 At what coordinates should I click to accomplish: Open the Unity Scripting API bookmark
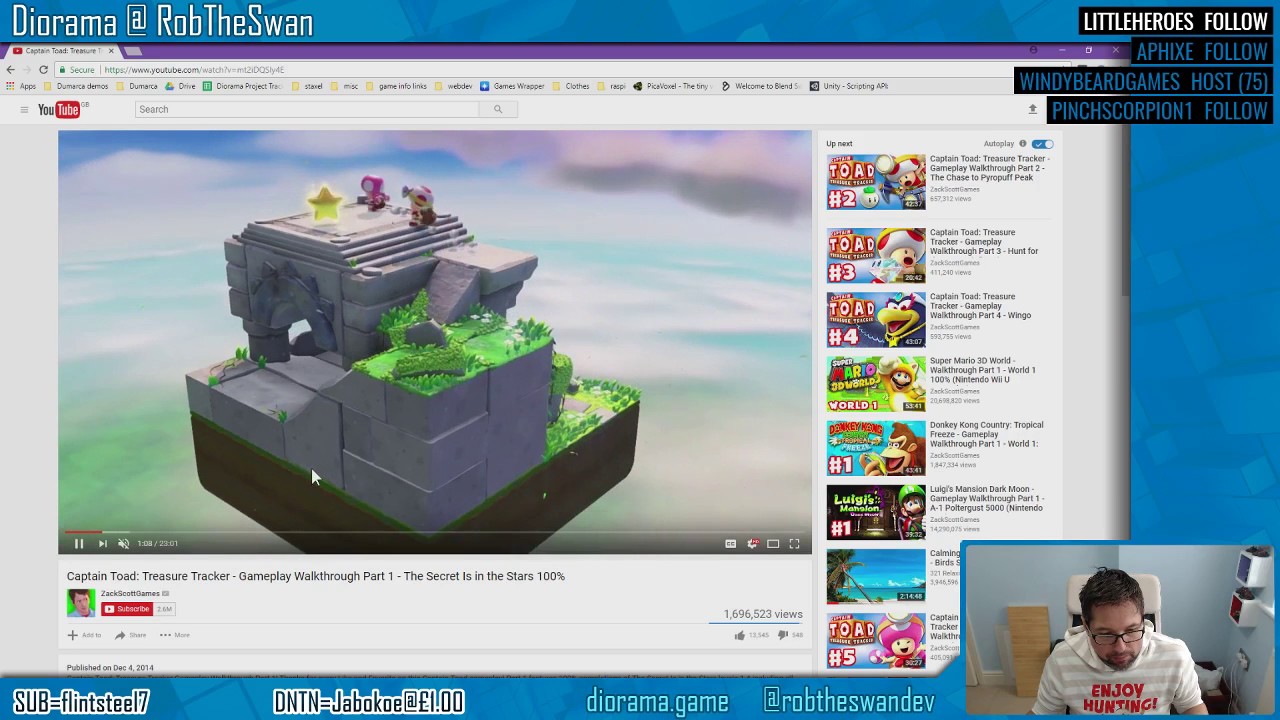(849, 86)
